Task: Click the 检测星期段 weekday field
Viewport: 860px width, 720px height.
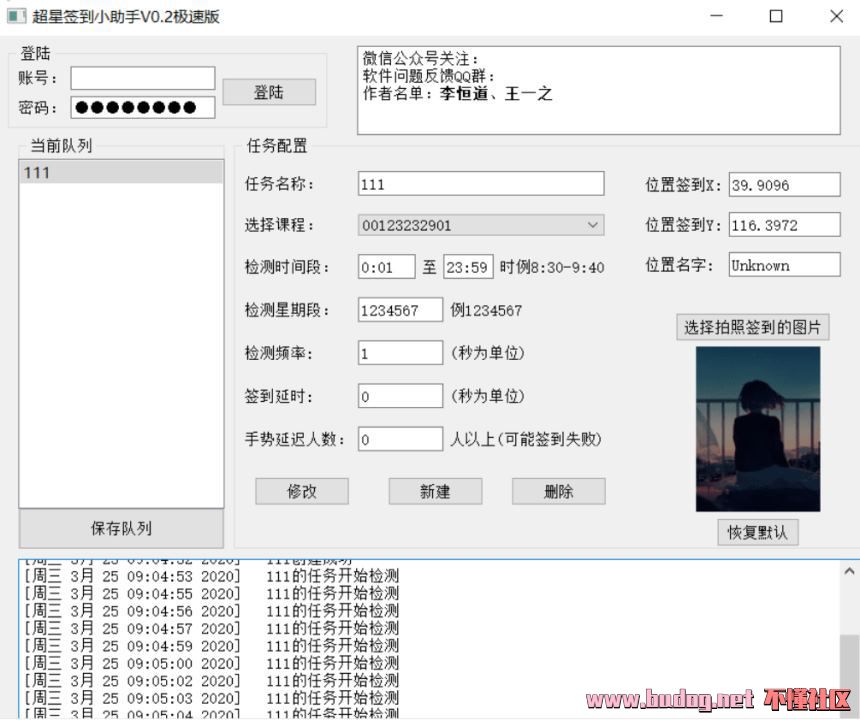Action: point(400,310)
